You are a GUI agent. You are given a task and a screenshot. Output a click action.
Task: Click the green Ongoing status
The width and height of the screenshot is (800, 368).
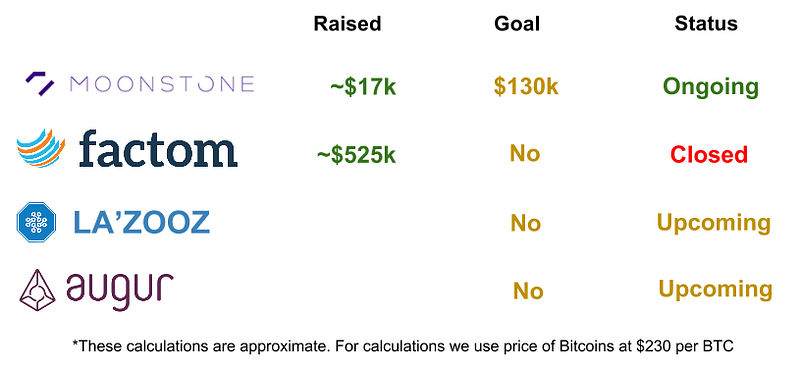711,87
